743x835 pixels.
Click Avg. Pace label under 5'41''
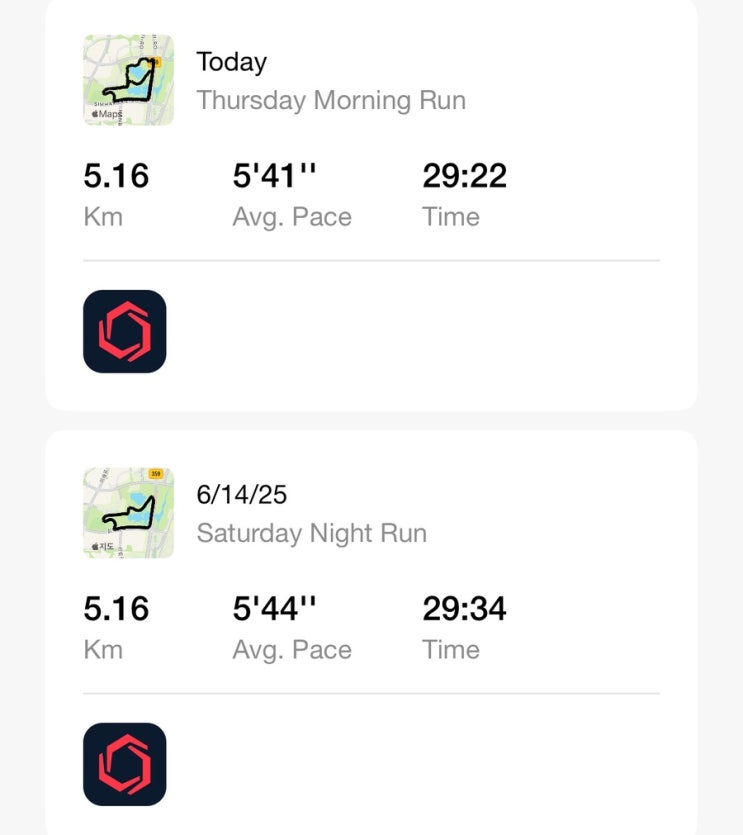tap(292, 217)
